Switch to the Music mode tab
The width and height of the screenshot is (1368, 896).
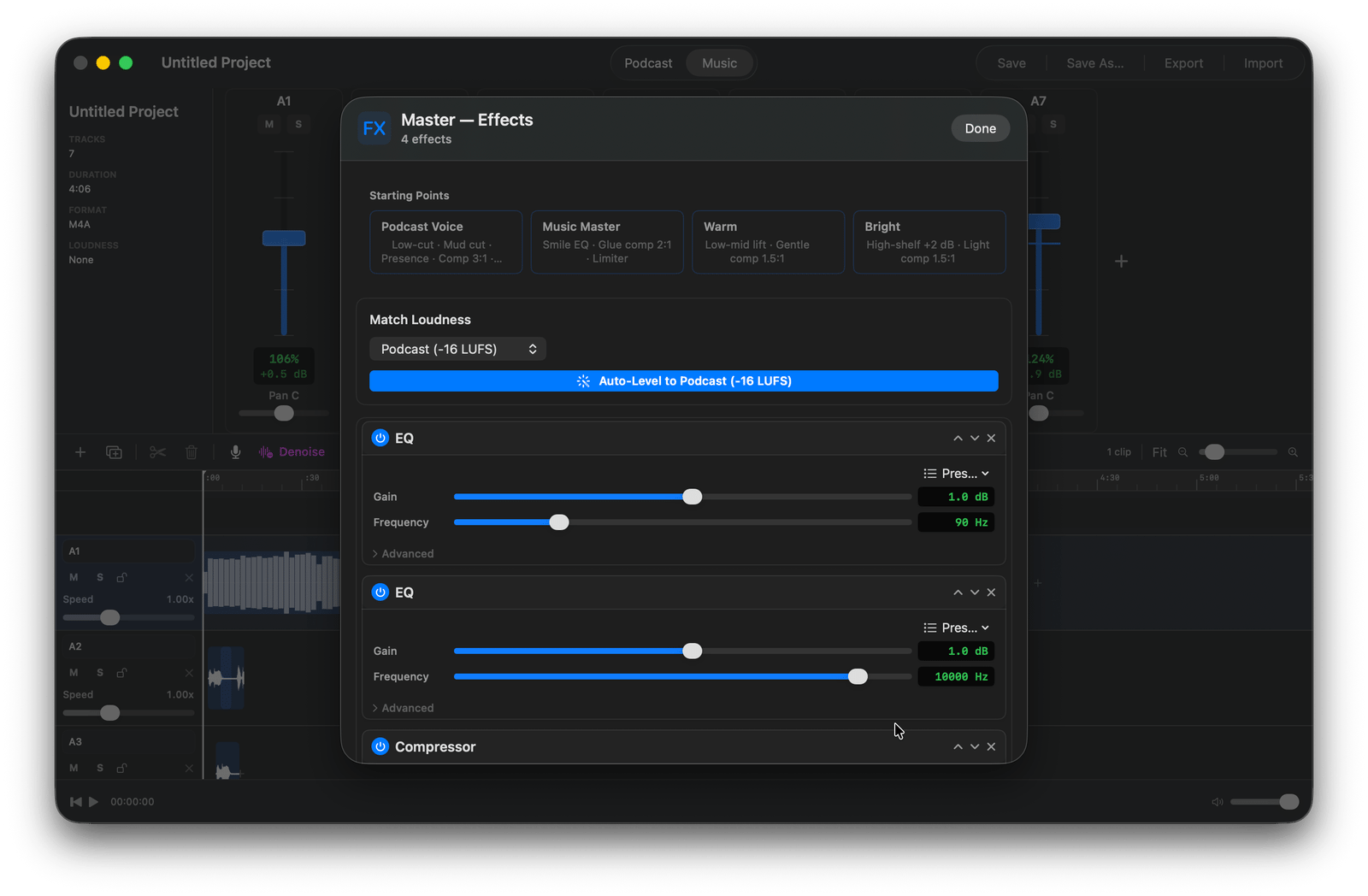(x=719, y=63)
